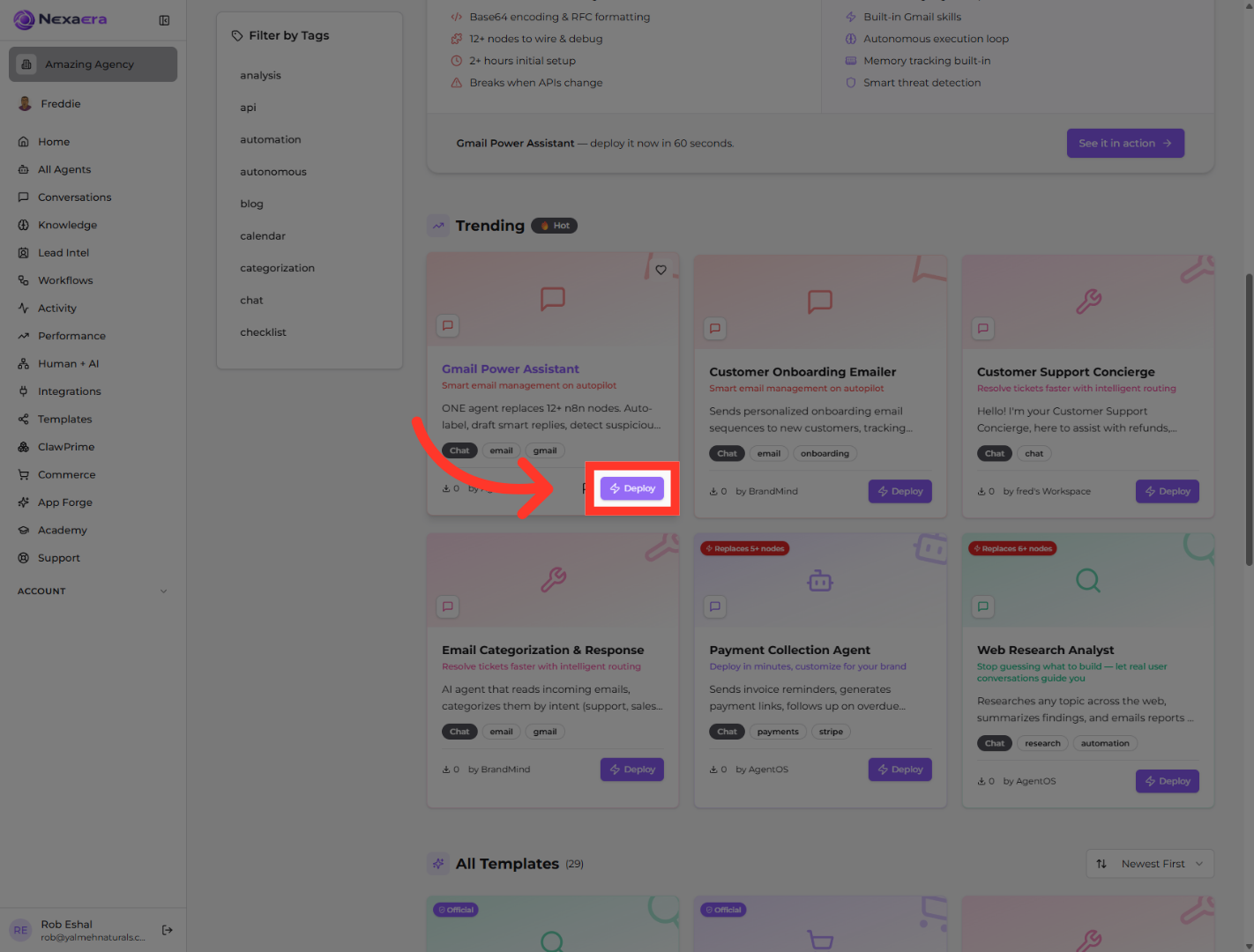Open Gmail Power Assistant title link

click(x=511, y=369)
